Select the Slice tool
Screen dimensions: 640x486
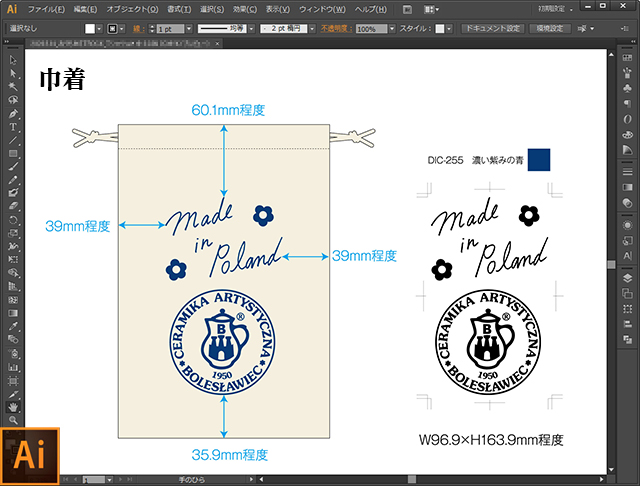click(13, 394)
